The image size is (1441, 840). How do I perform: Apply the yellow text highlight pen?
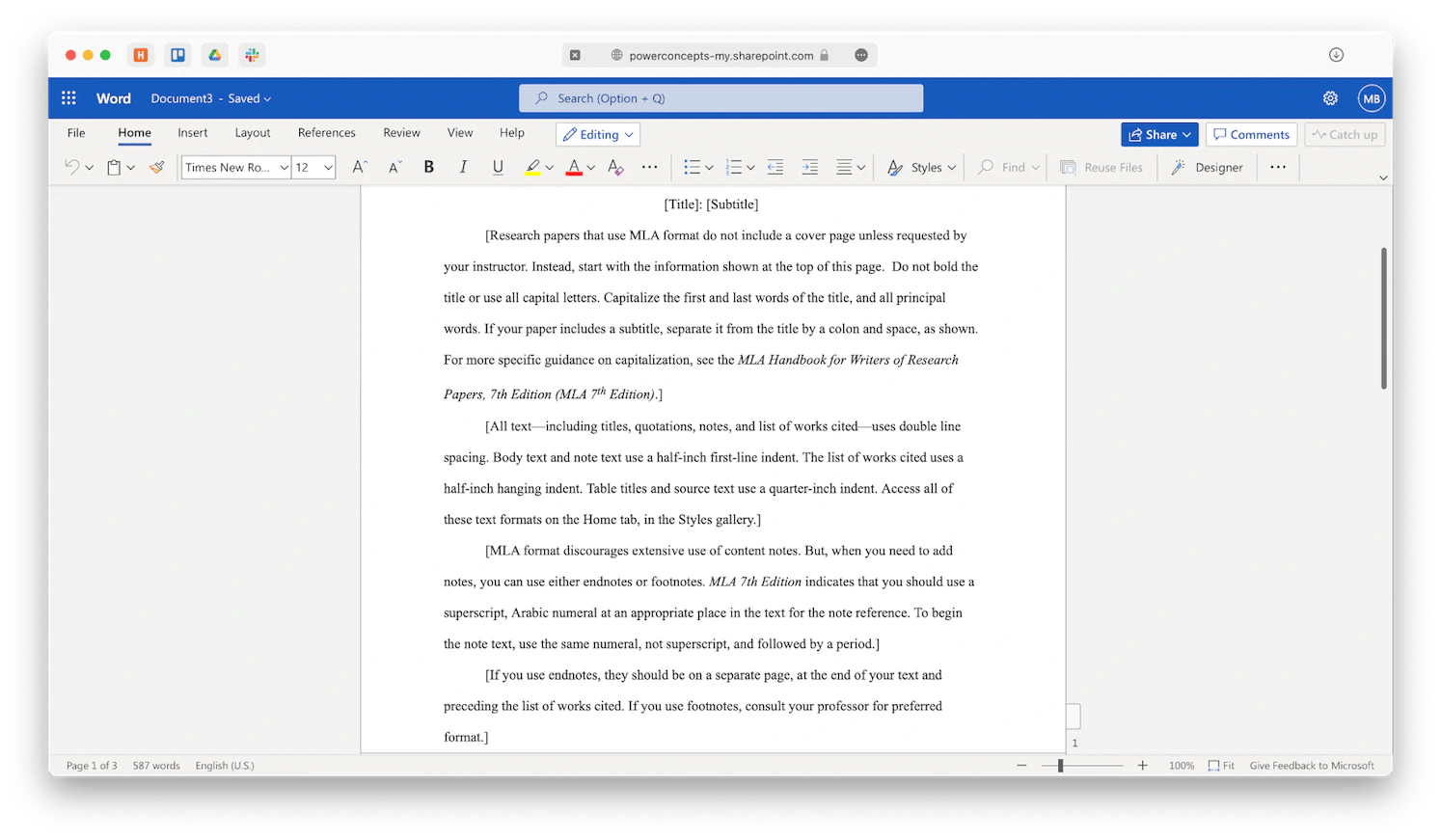coord(532,167)
